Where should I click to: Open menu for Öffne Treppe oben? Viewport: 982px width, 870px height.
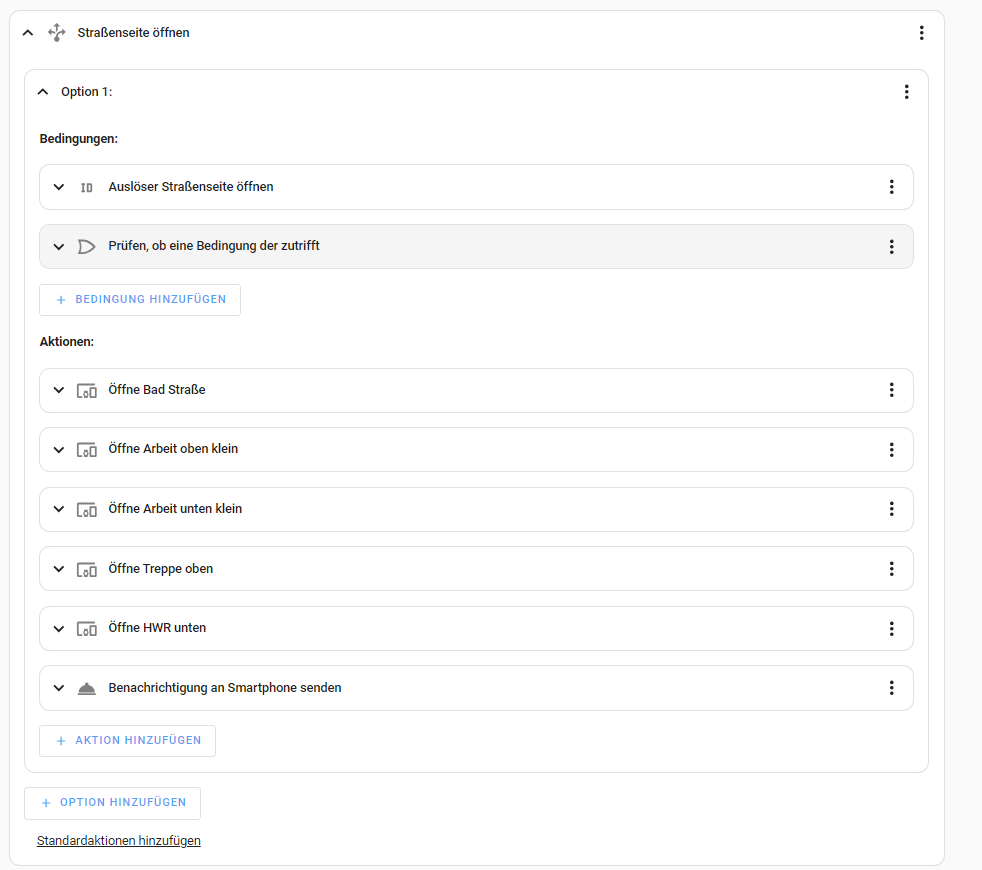coord(891,569)
